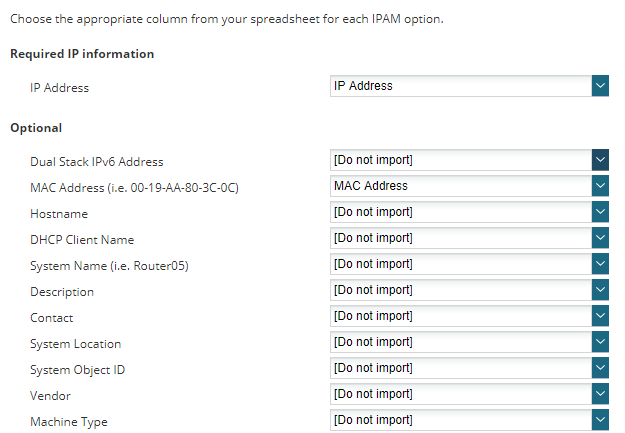Expand the Contact column dropdown
Image resolution: width=625 pixels, height=433 pixels.
(600, 316)
